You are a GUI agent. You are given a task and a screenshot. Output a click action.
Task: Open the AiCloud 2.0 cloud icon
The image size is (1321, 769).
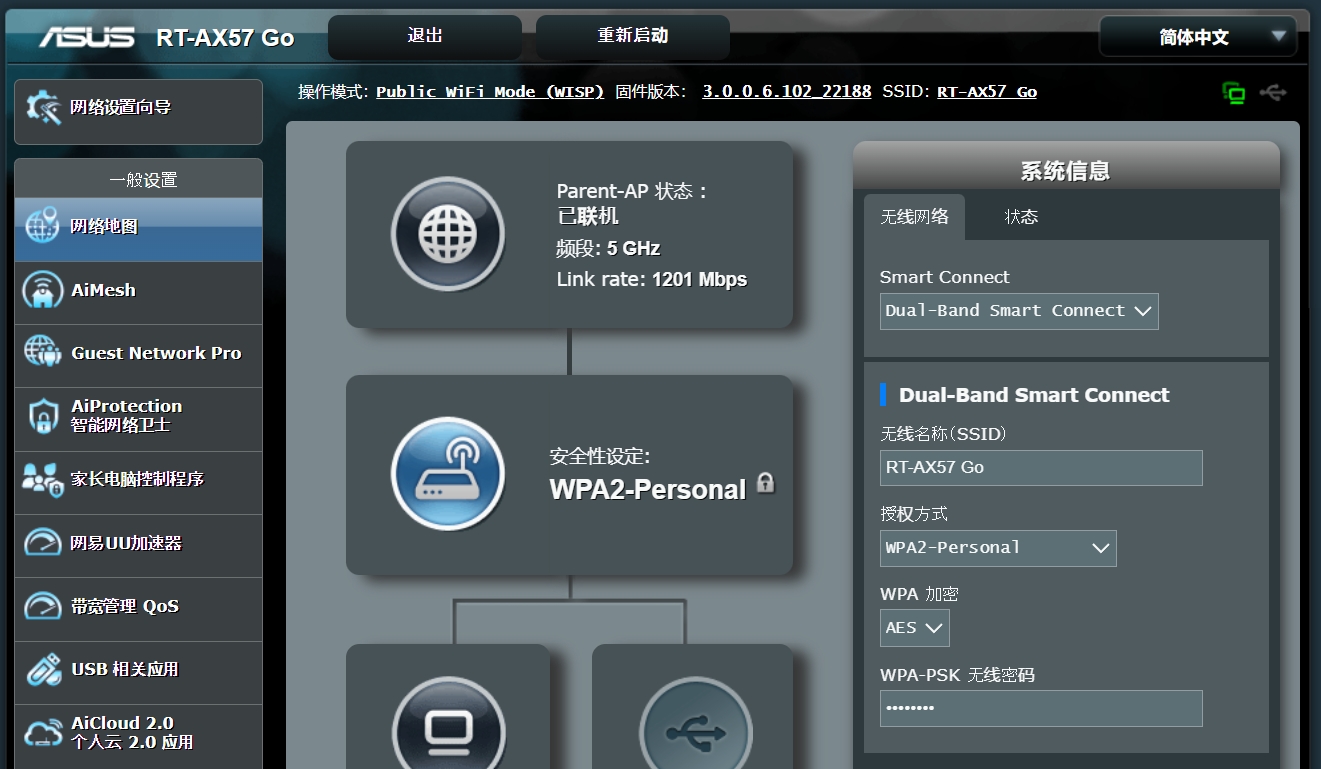pyautogui.click(x=43, y=733)
